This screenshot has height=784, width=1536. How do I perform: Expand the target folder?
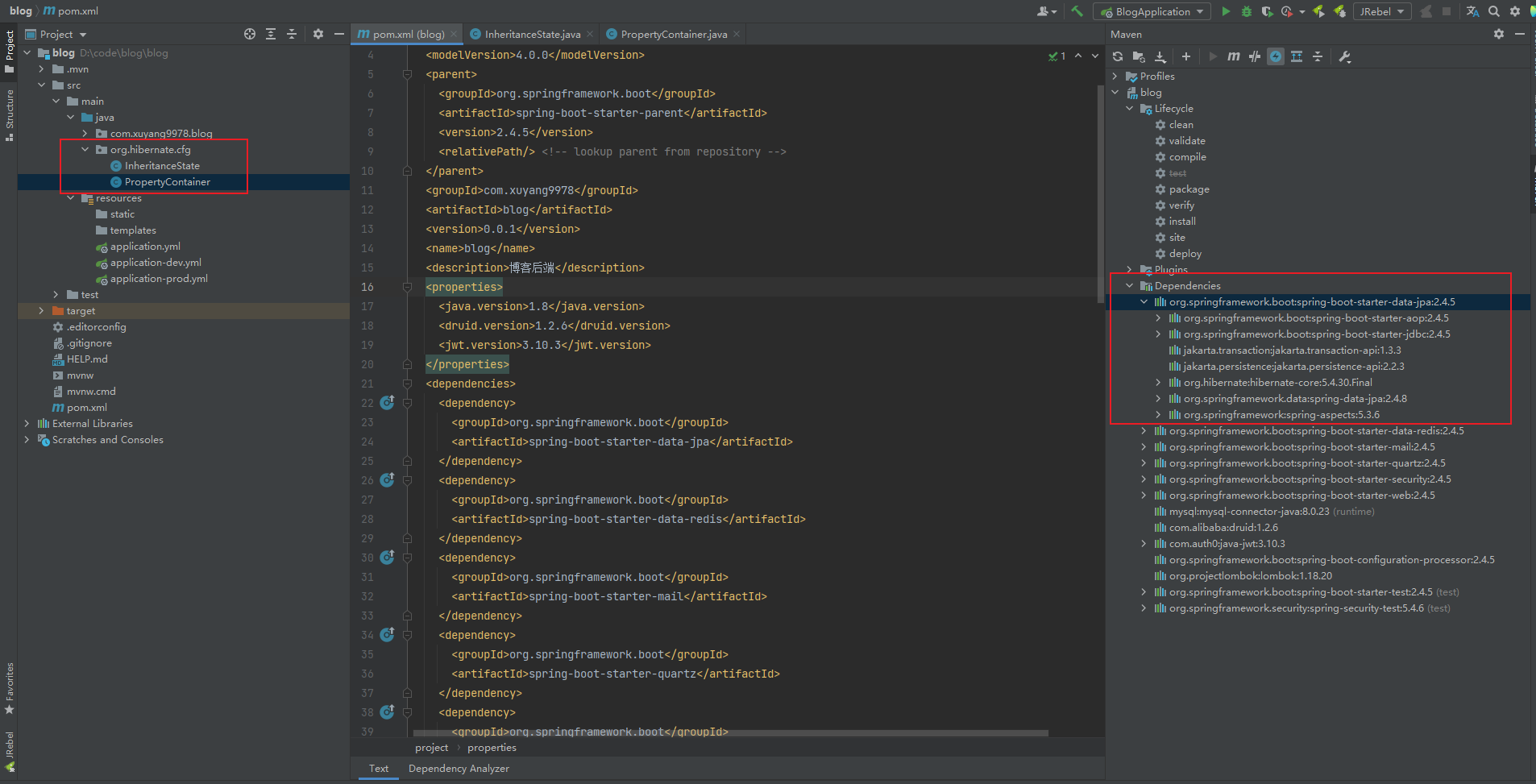pos(41,311)
